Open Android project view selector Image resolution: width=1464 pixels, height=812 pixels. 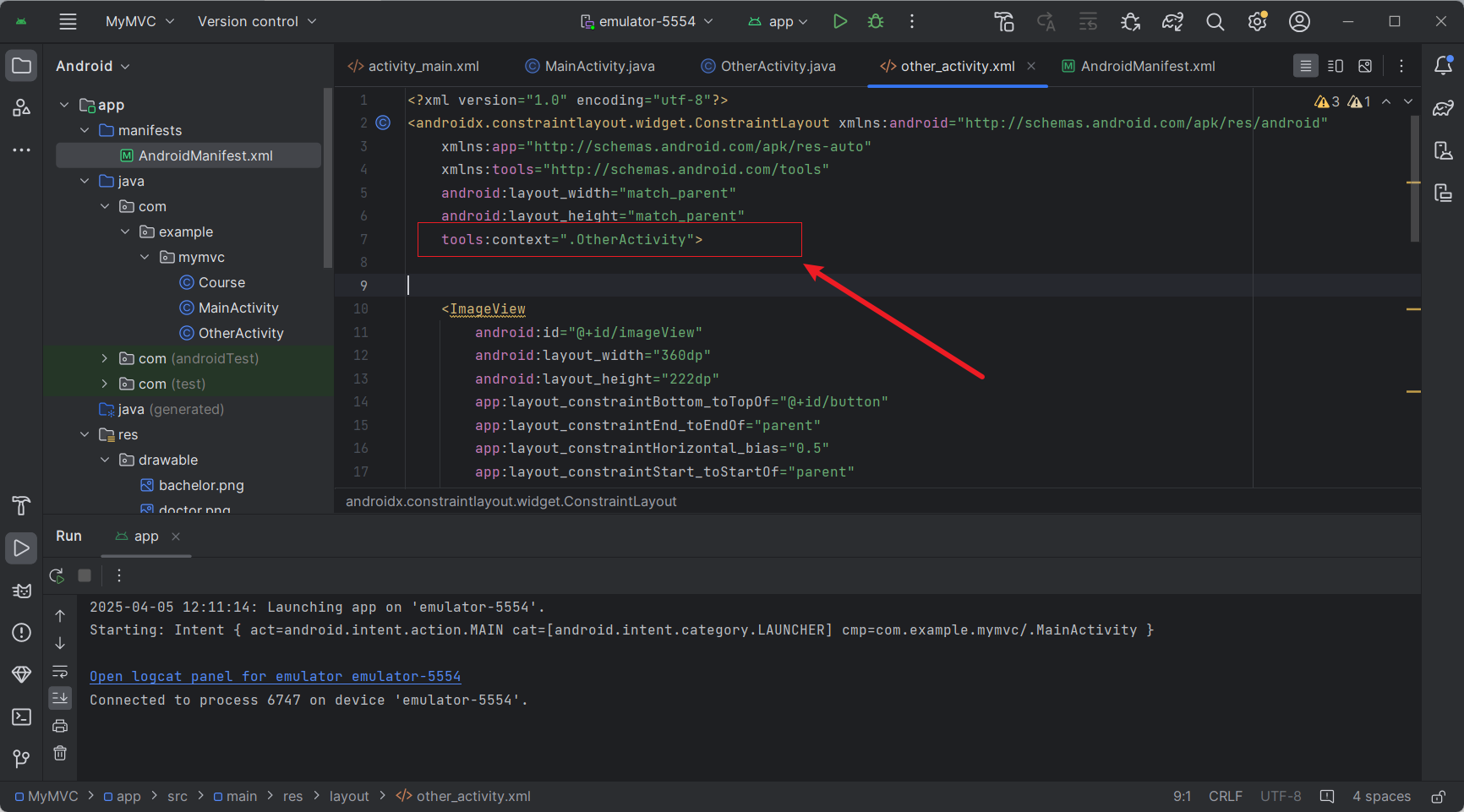tap(93, 66)
